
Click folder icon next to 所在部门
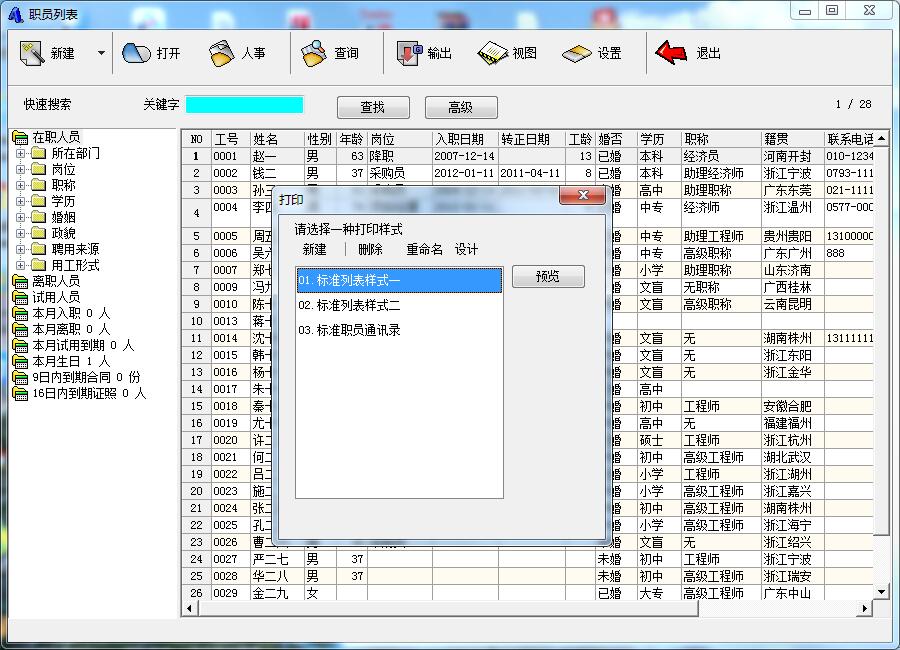(38, 153)
